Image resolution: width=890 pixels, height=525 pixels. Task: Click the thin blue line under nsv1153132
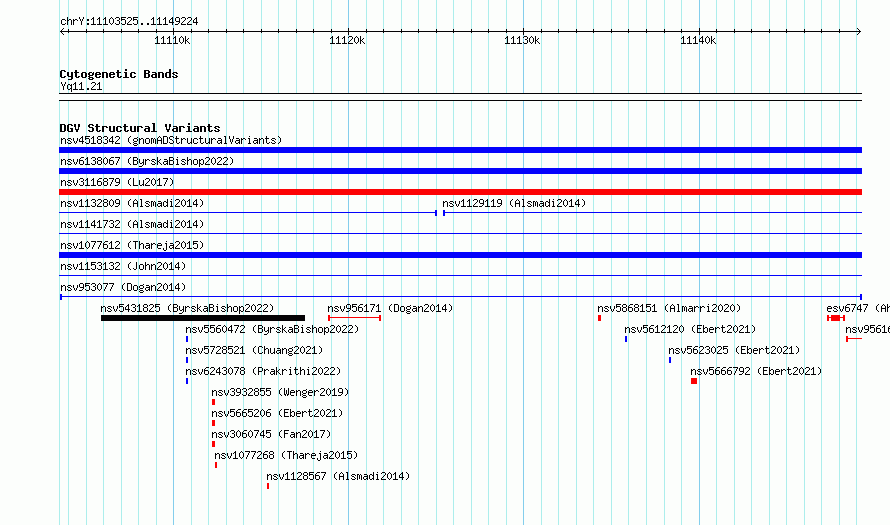tap(460, 275)
